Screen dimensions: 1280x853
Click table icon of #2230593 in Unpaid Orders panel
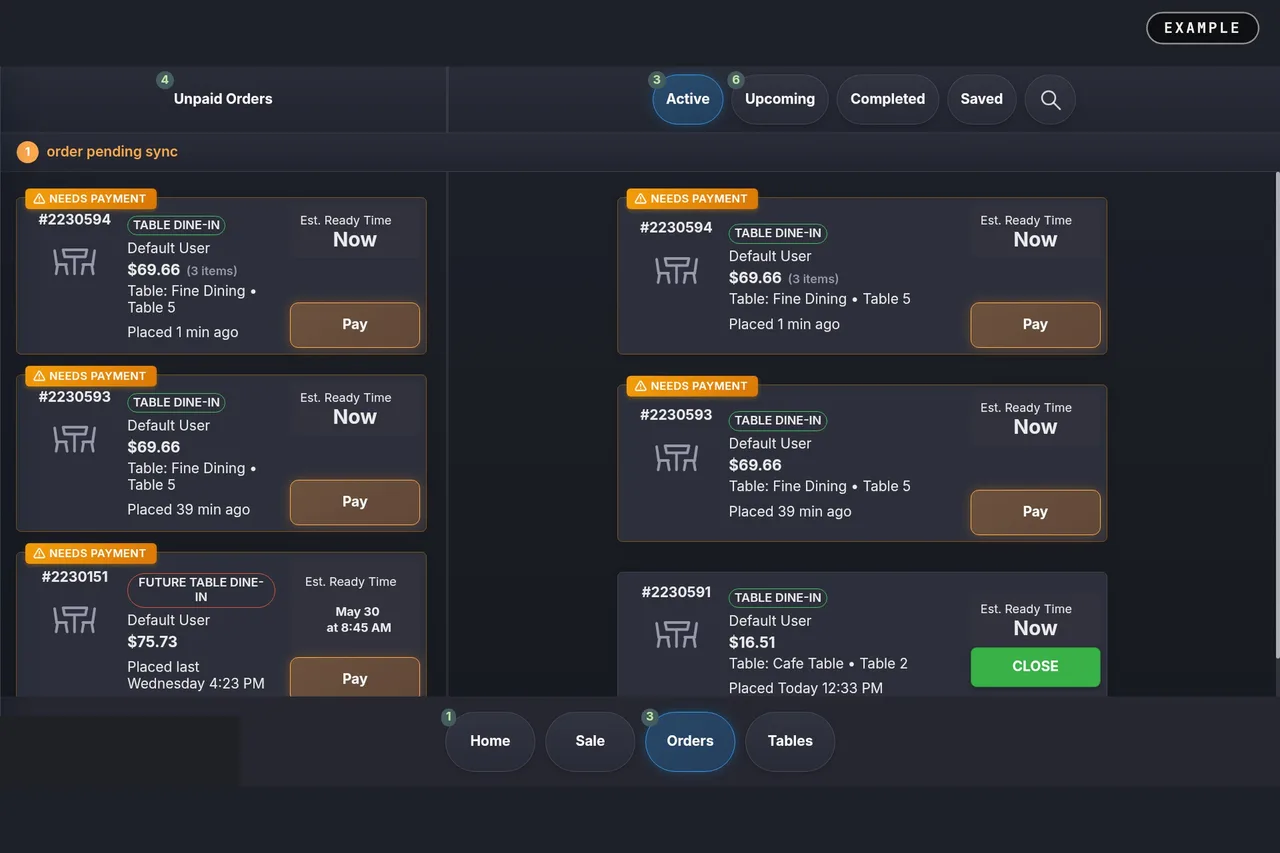[x=74, y=439]
